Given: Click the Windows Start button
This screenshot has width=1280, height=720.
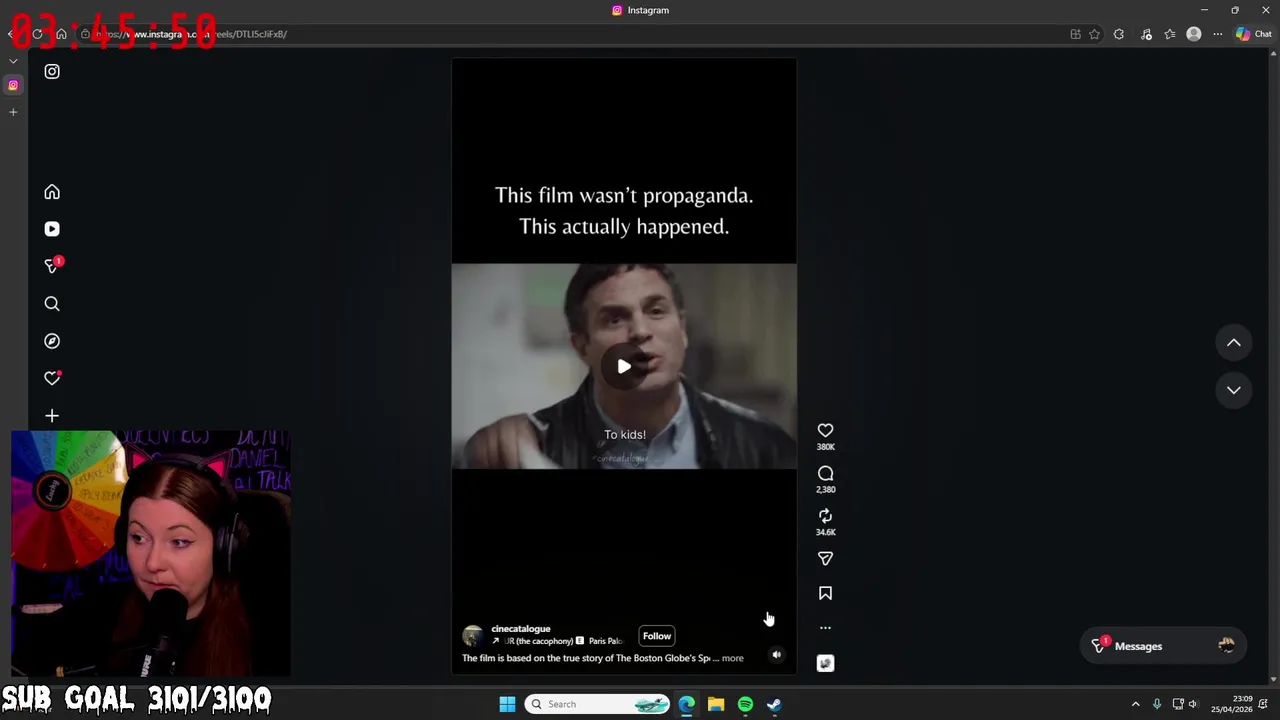Looking at the screenshot, I should [507, 704].
